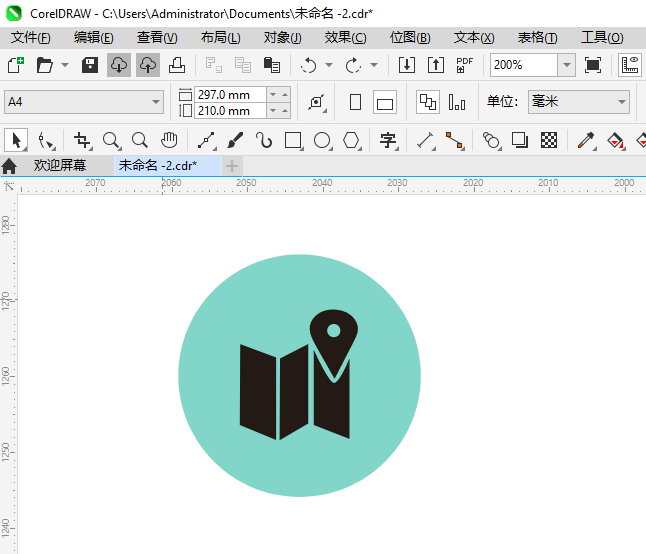Switch to the 欢迎屏幕 tab
Screen dimensions: 646x554
[x=59, y=165]
